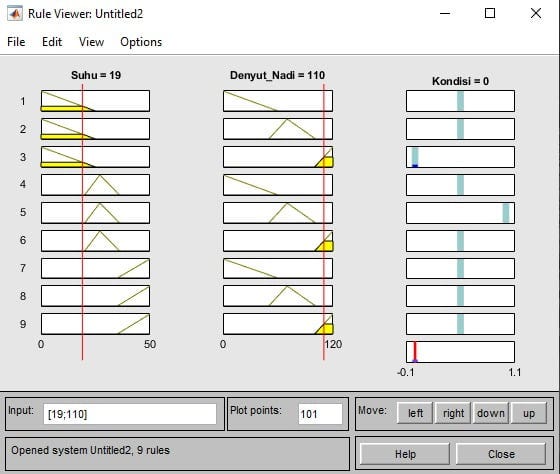
Task: Select rule number 3
Action: point(23,157)
